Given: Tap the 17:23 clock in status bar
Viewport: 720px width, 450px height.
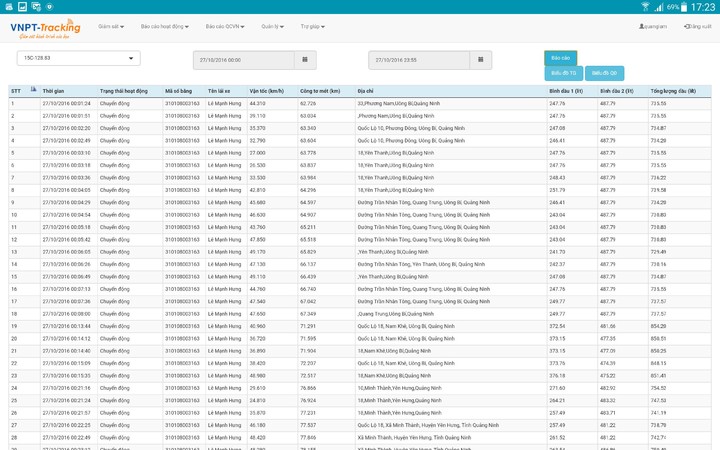Looking at the screenshot, I should coord(703,7).
